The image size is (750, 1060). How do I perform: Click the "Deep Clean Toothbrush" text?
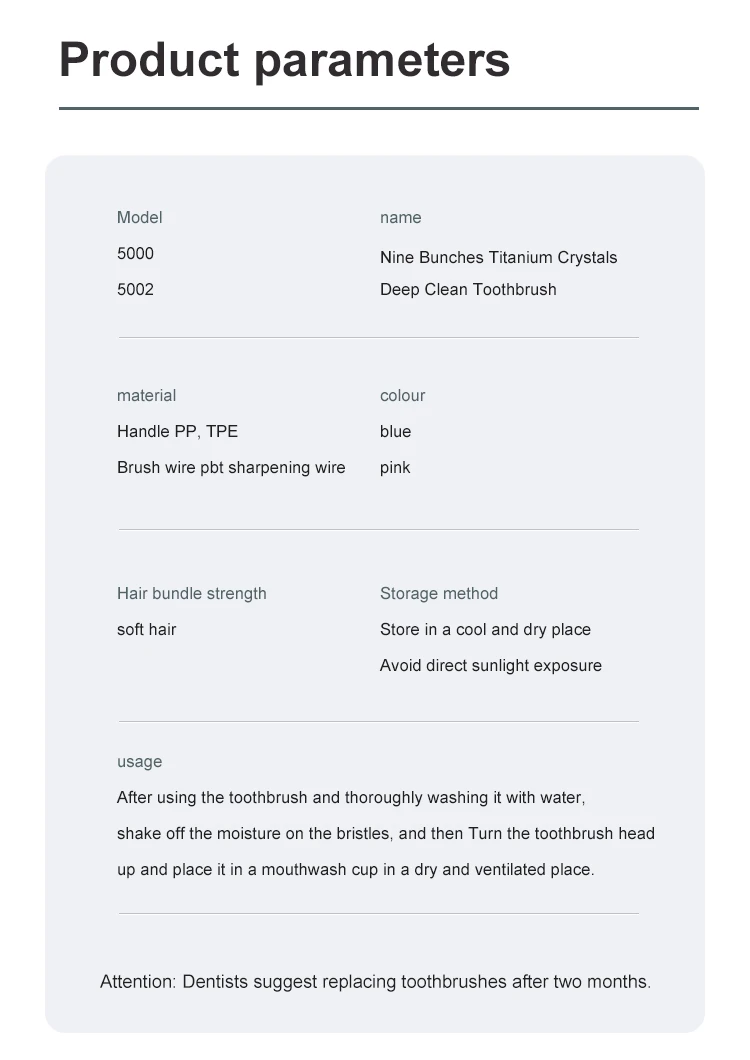point(468,289)
